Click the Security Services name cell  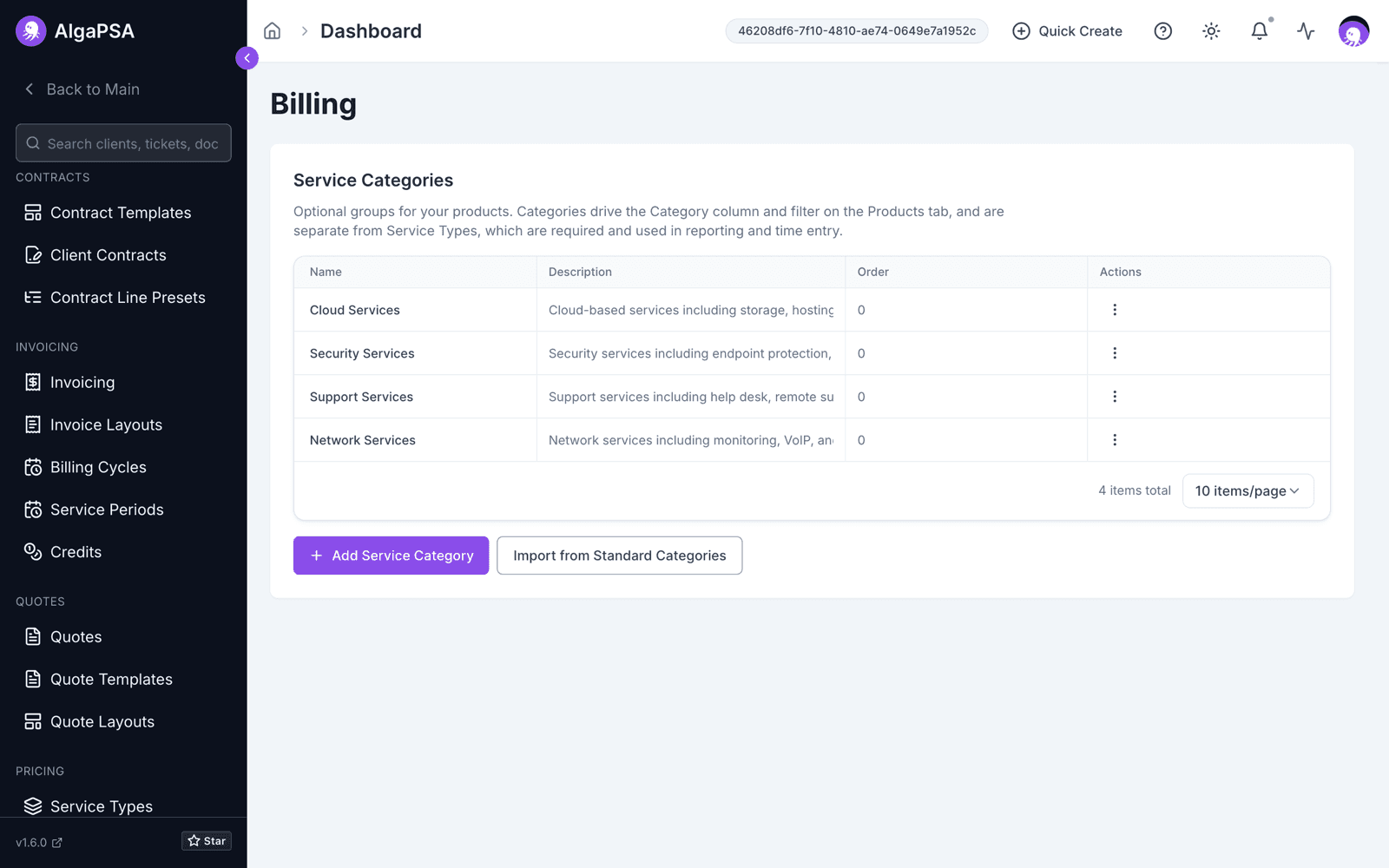tap(415, 353)
